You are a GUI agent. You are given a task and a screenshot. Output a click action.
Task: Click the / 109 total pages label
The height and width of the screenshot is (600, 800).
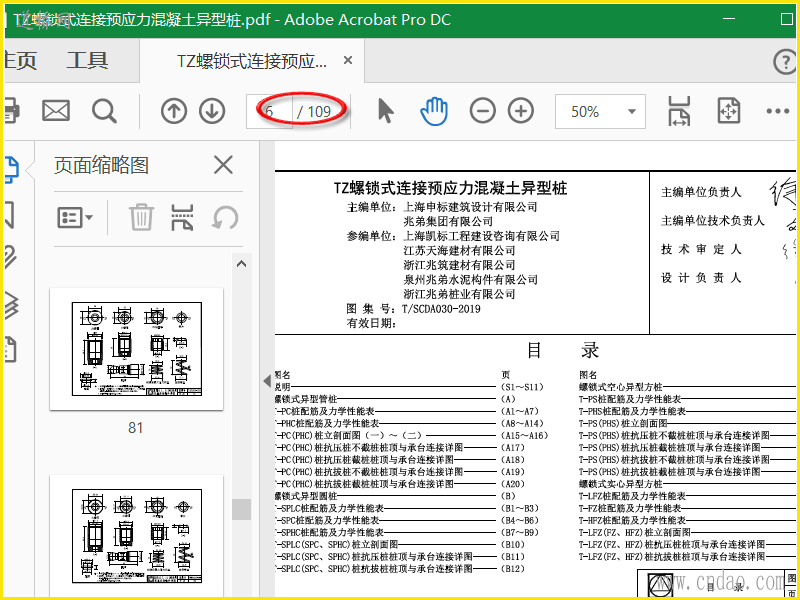[314, 111]
